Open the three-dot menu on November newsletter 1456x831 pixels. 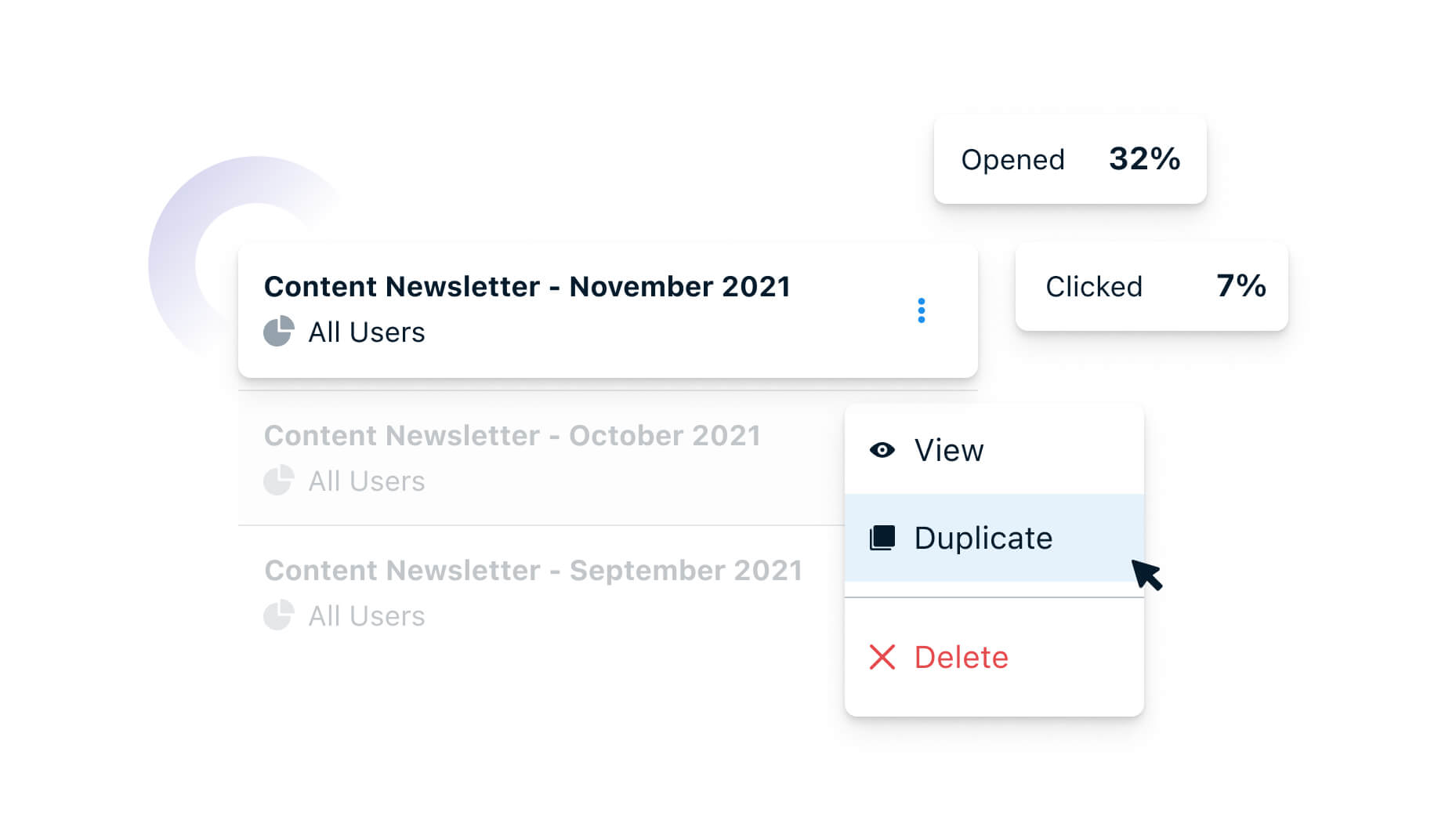(921, 310)
